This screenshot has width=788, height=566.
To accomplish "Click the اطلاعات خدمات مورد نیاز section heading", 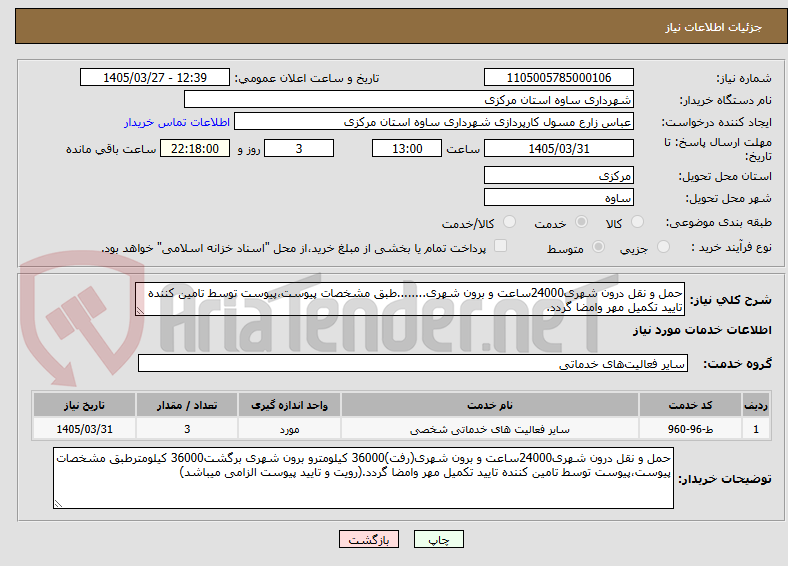I will pos(702,330).
